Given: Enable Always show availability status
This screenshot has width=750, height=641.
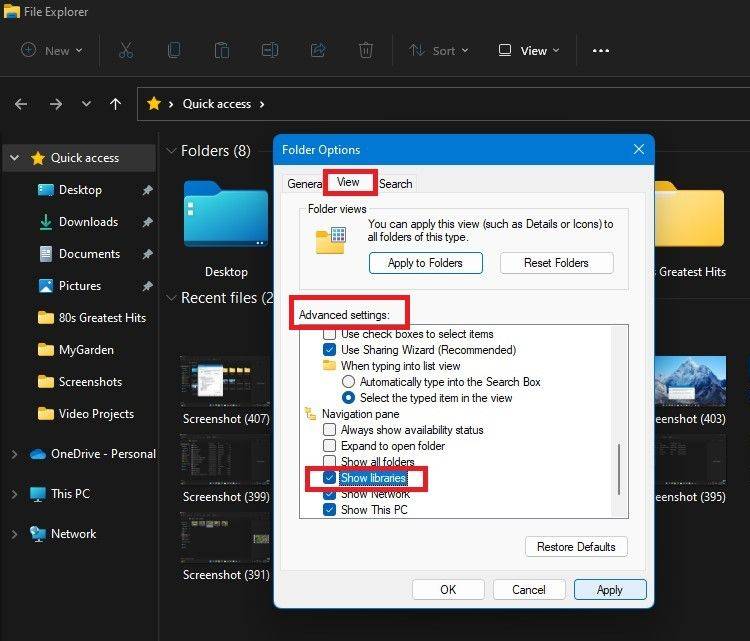Looking at the screenshot, I should pyautogui.click(x=330, y=430).
